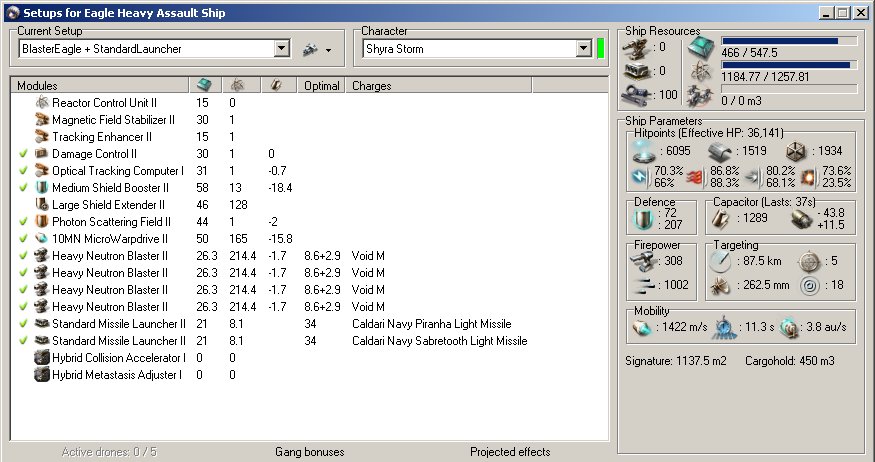
Task: Toggle the Damage Control II active checkmark
Action: tap(23, 153)
